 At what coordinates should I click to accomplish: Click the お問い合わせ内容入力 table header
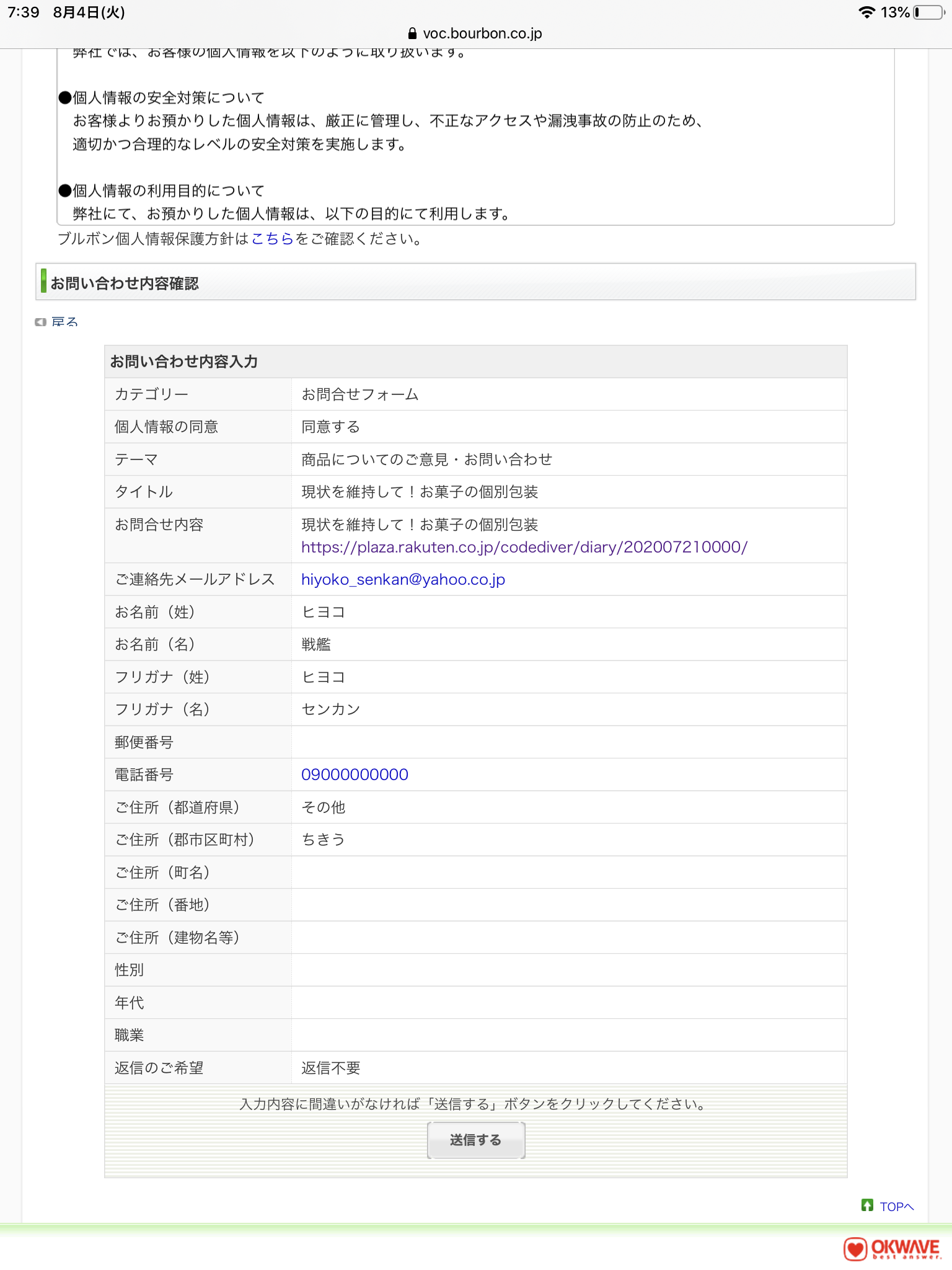(183, 362)
